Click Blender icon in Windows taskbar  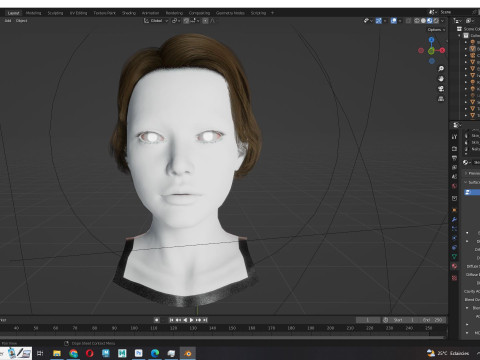point(188,353)
